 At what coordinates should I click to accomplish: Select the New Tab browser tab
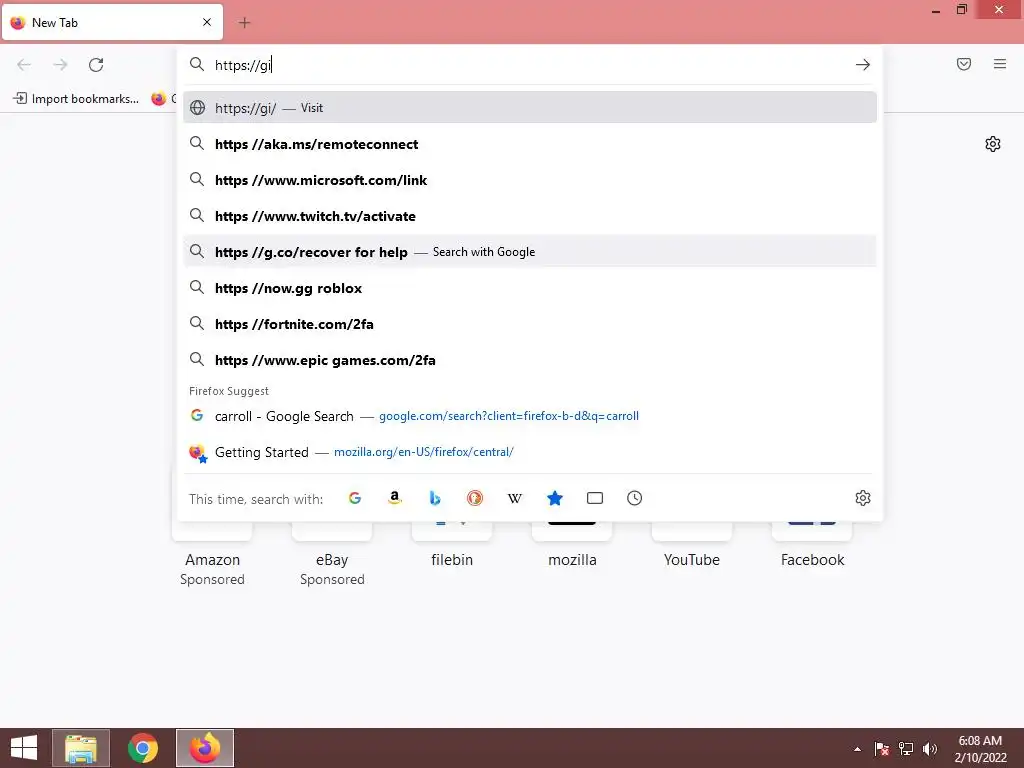point(112,22)
